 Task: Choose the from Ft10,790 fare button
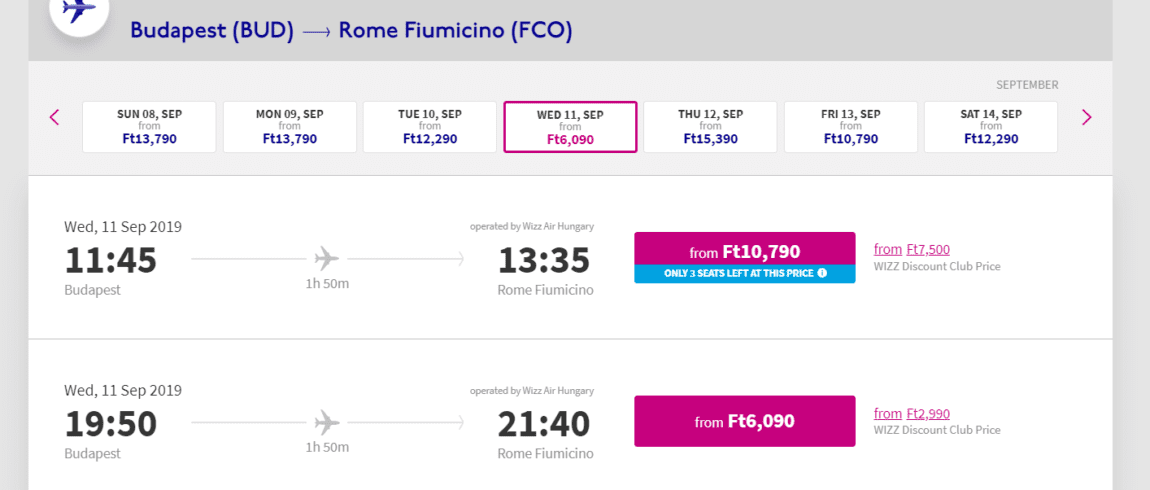pos(744,249)
